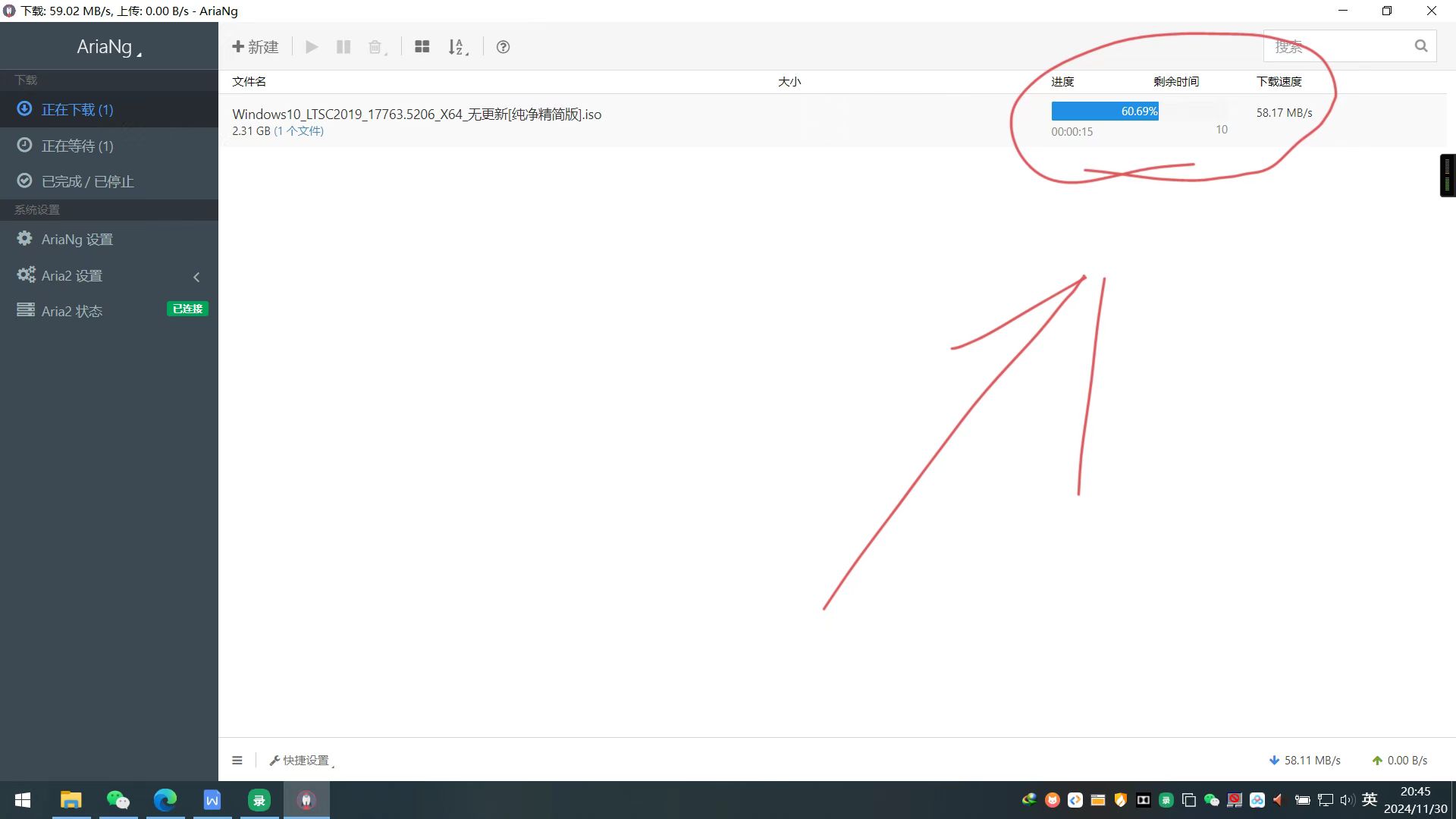The image size is (1456, 819).
Task: Open the delete task trash dropdown
Action: (377, 48)
